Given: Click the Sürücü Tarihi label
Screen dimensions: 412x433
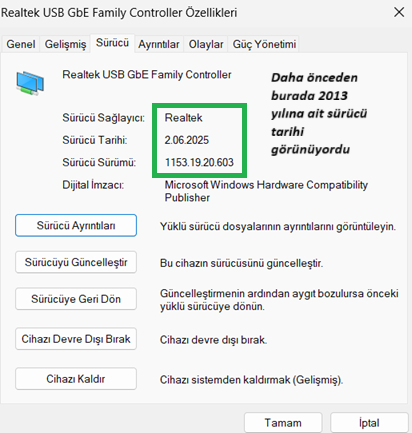Looking at the screenshot, I should tap(95, 140).
